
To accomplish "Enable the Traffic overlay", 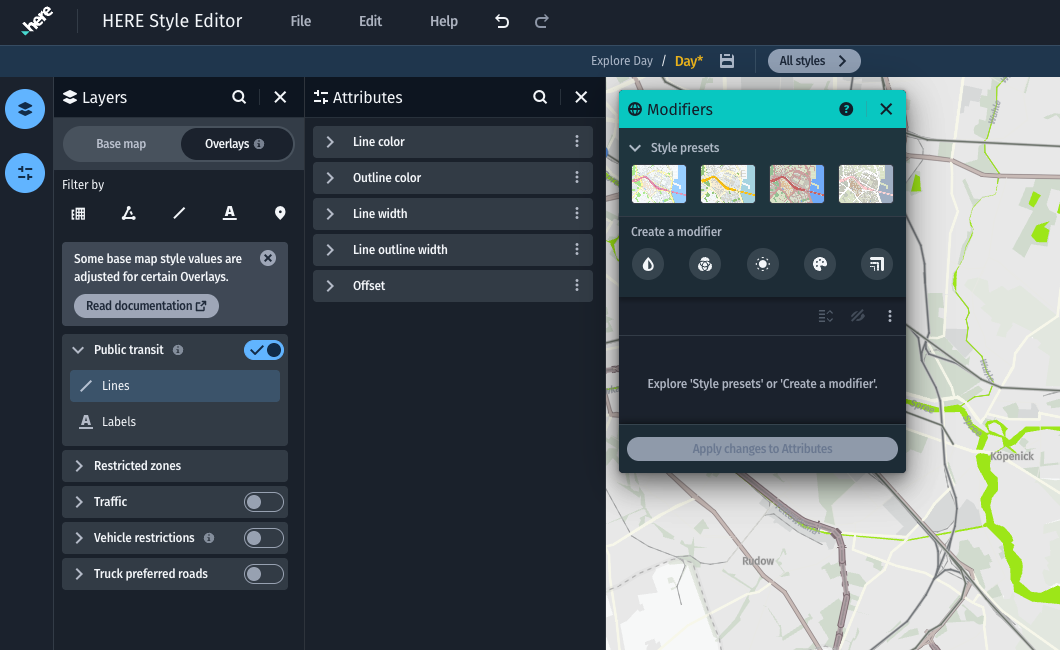I will click(x=264, y=502).
